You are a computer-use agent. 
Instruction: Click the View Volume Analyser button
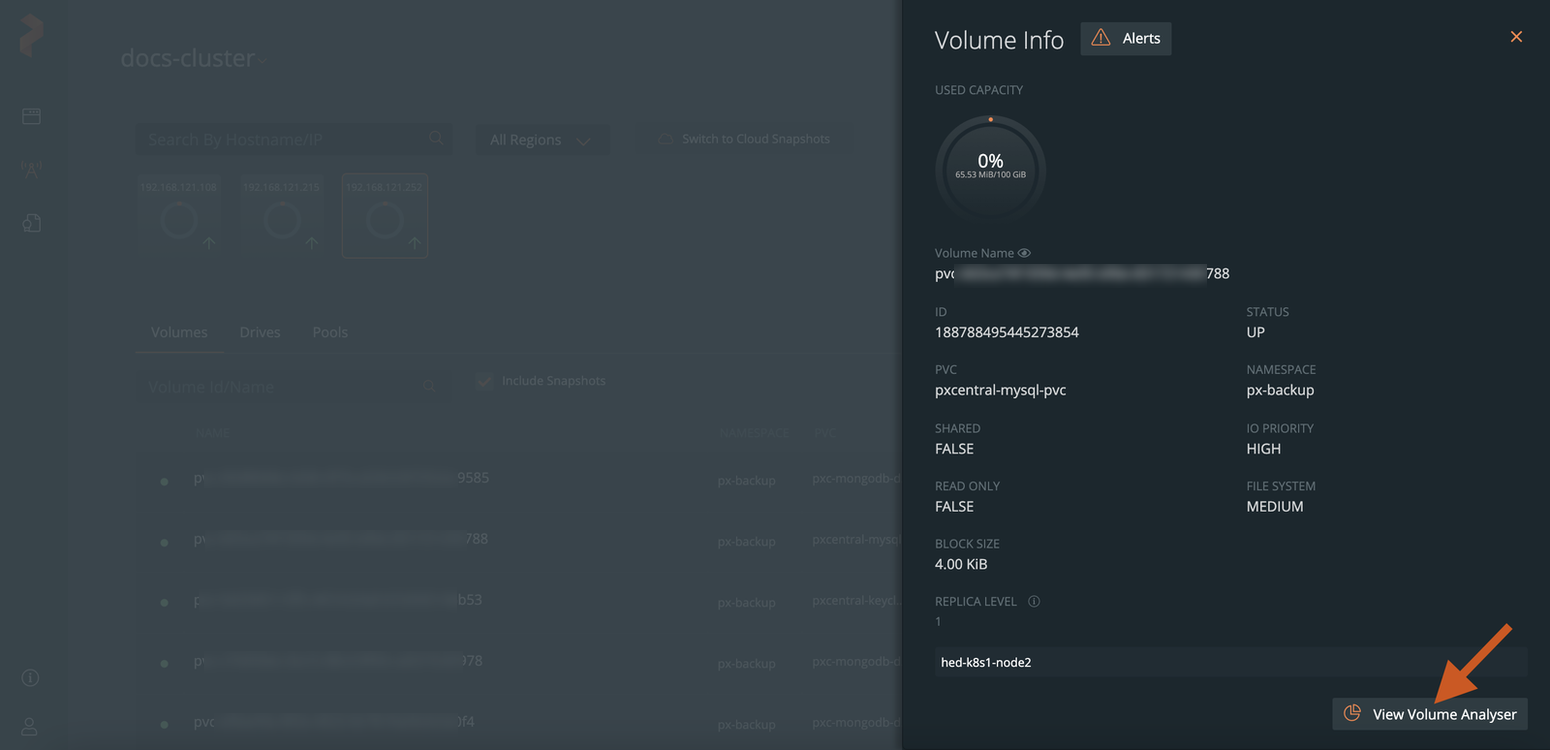1429,713
